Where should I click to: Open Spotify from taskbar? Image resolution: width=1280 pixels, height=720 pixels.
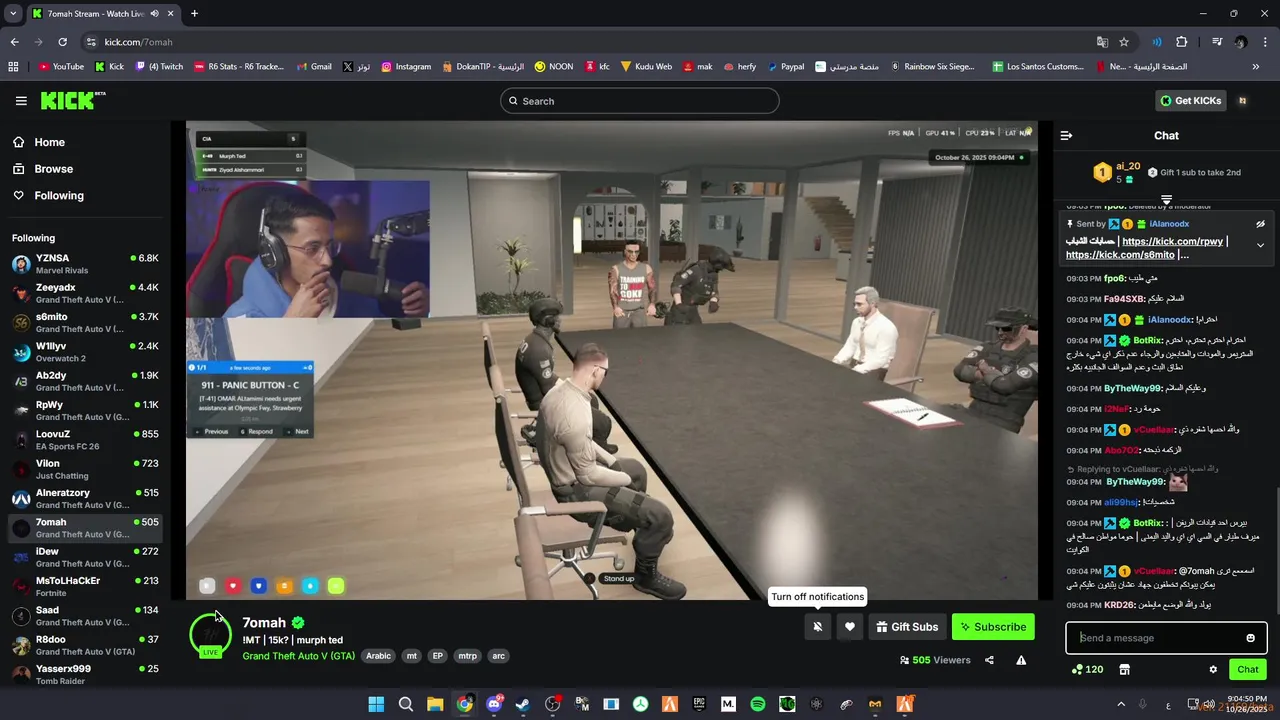tap(758, 704)
